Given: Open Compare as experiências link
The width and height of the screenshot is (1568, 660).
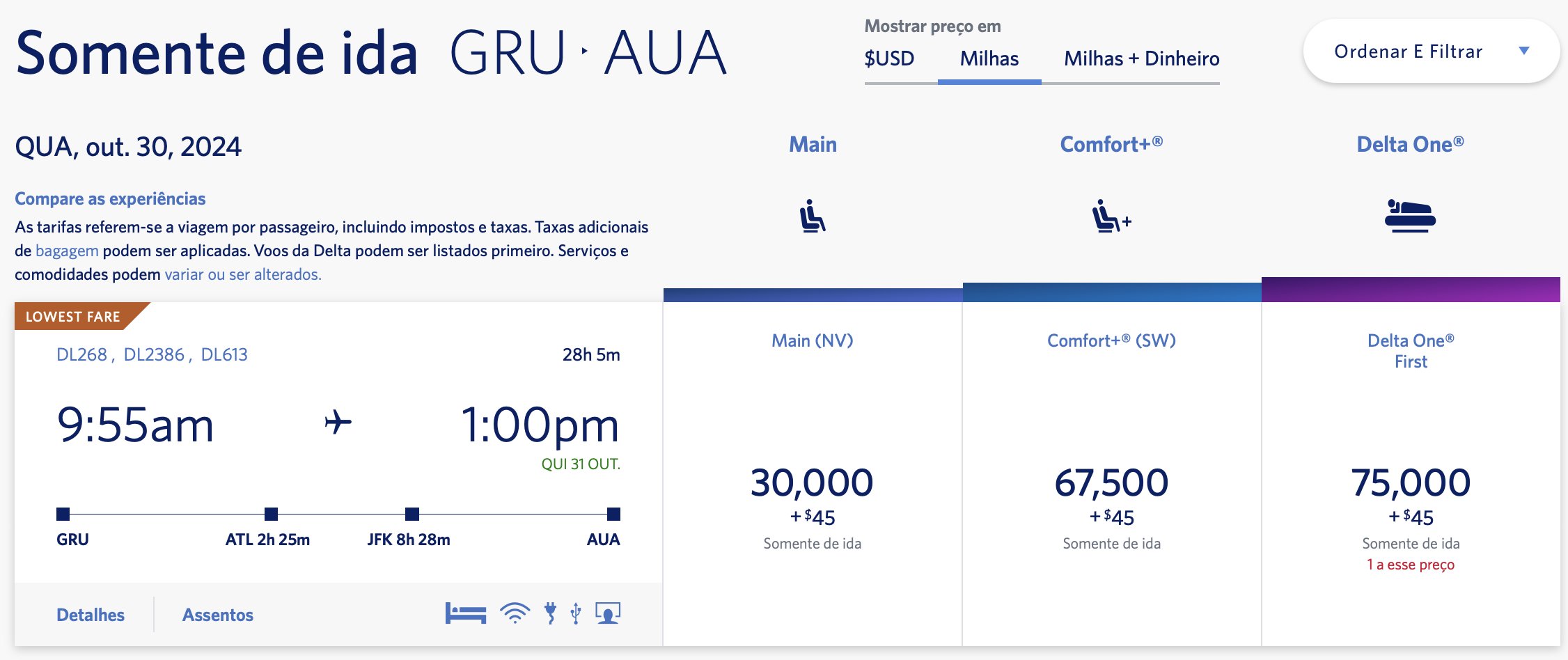Looking at the screenshot, I should coord(110,198).
